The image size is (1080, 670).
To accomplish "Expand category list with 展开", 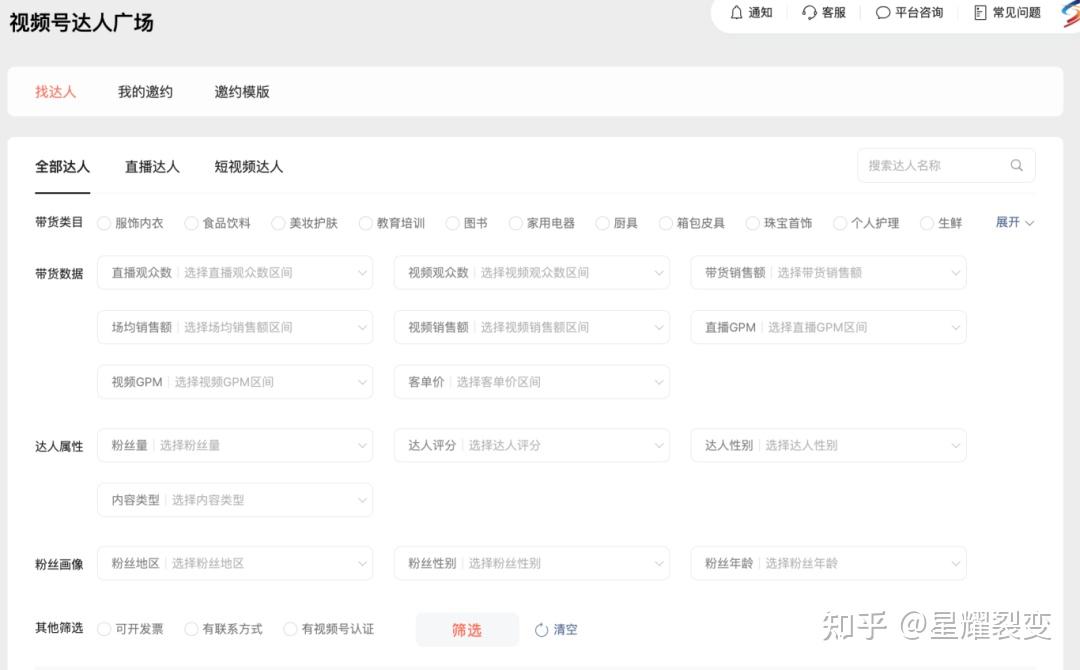I will (x=1015, y=222).
